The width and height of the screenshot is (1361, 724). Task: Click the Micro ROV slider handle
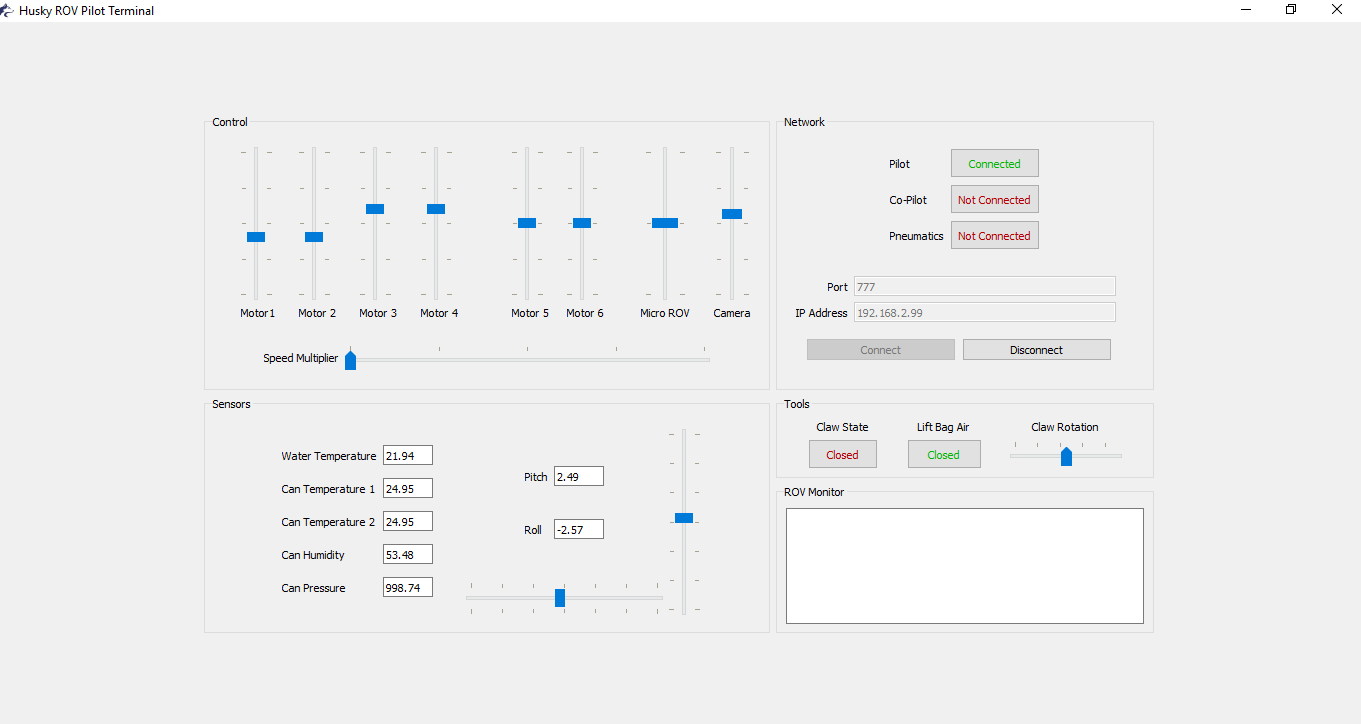(x=665, y=222)
